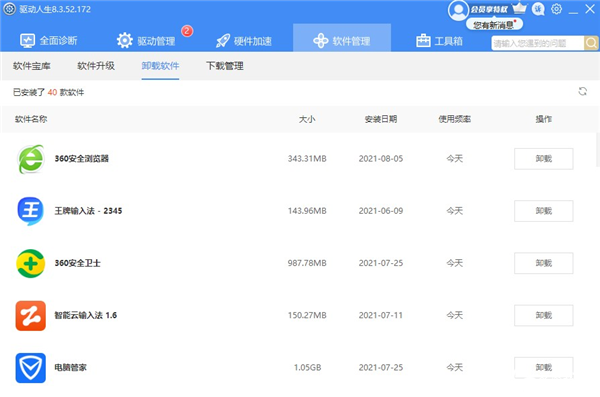This screenshot has height=397, width=600.
Task: Click the 会员享特权 crown badge
Action: pos(498,9)
